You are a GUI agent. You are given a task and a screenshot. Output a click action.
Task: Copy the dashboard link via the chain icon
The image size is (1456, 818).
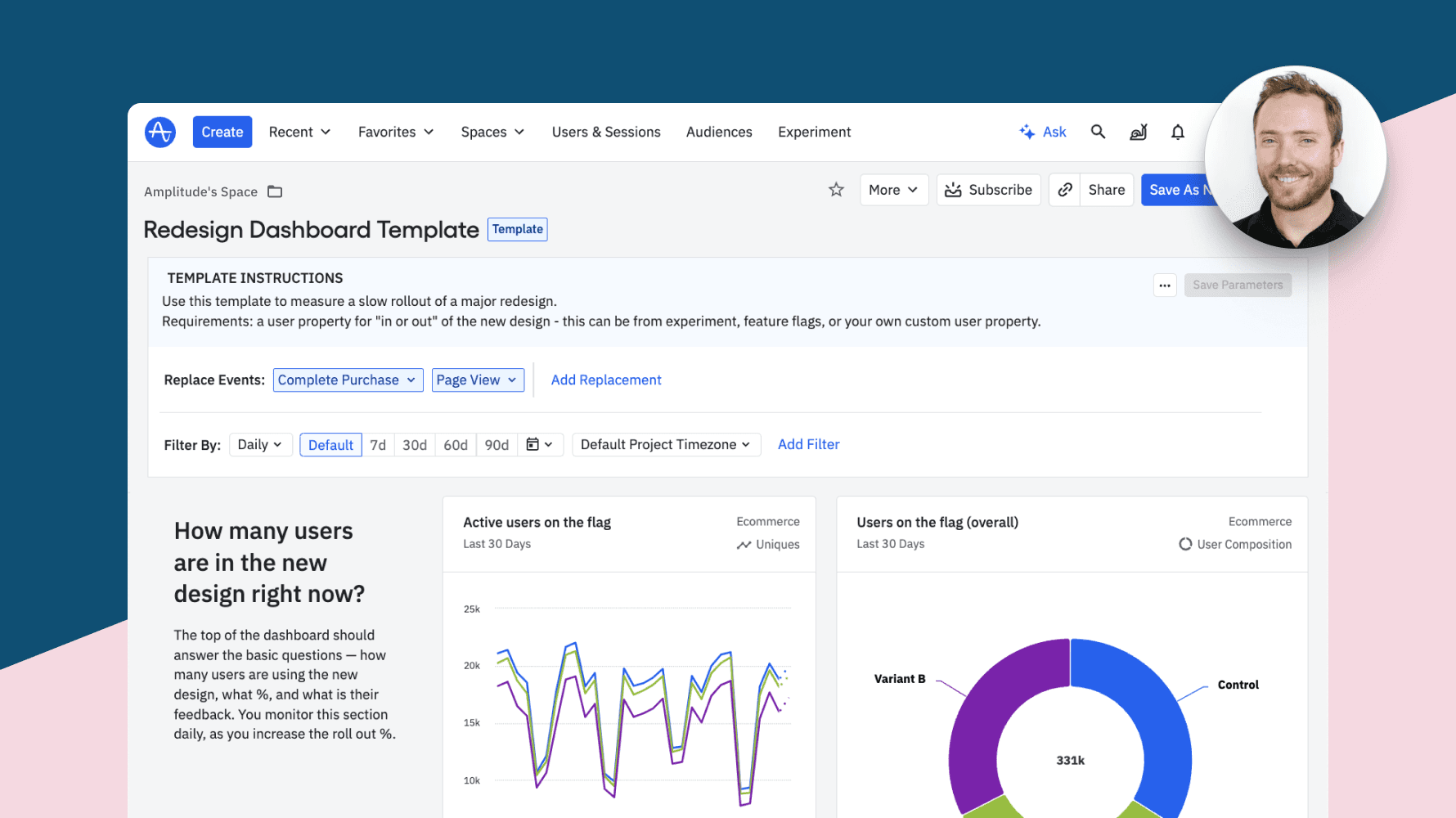tap(1064, 190)
